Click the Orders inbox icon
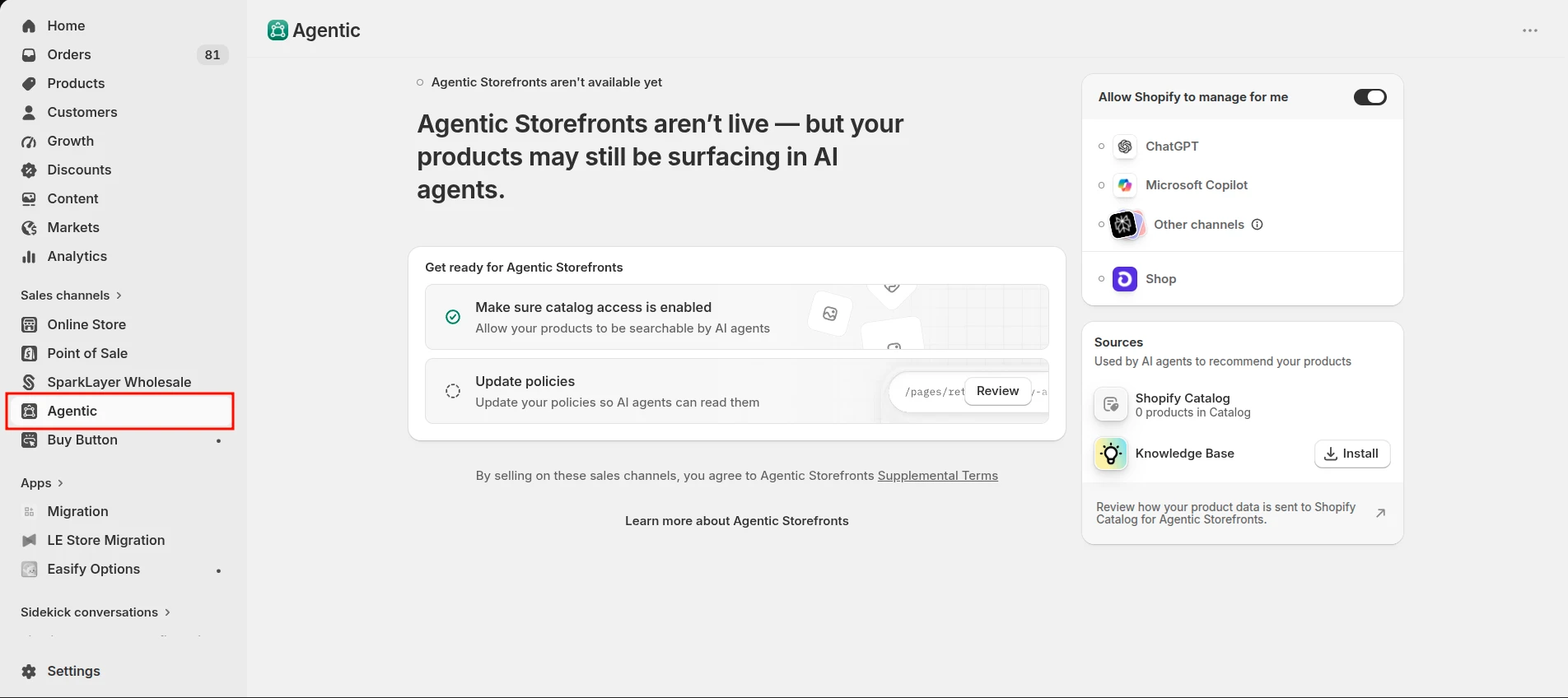This screenshot has height=698, width=1568. point(29,55)
